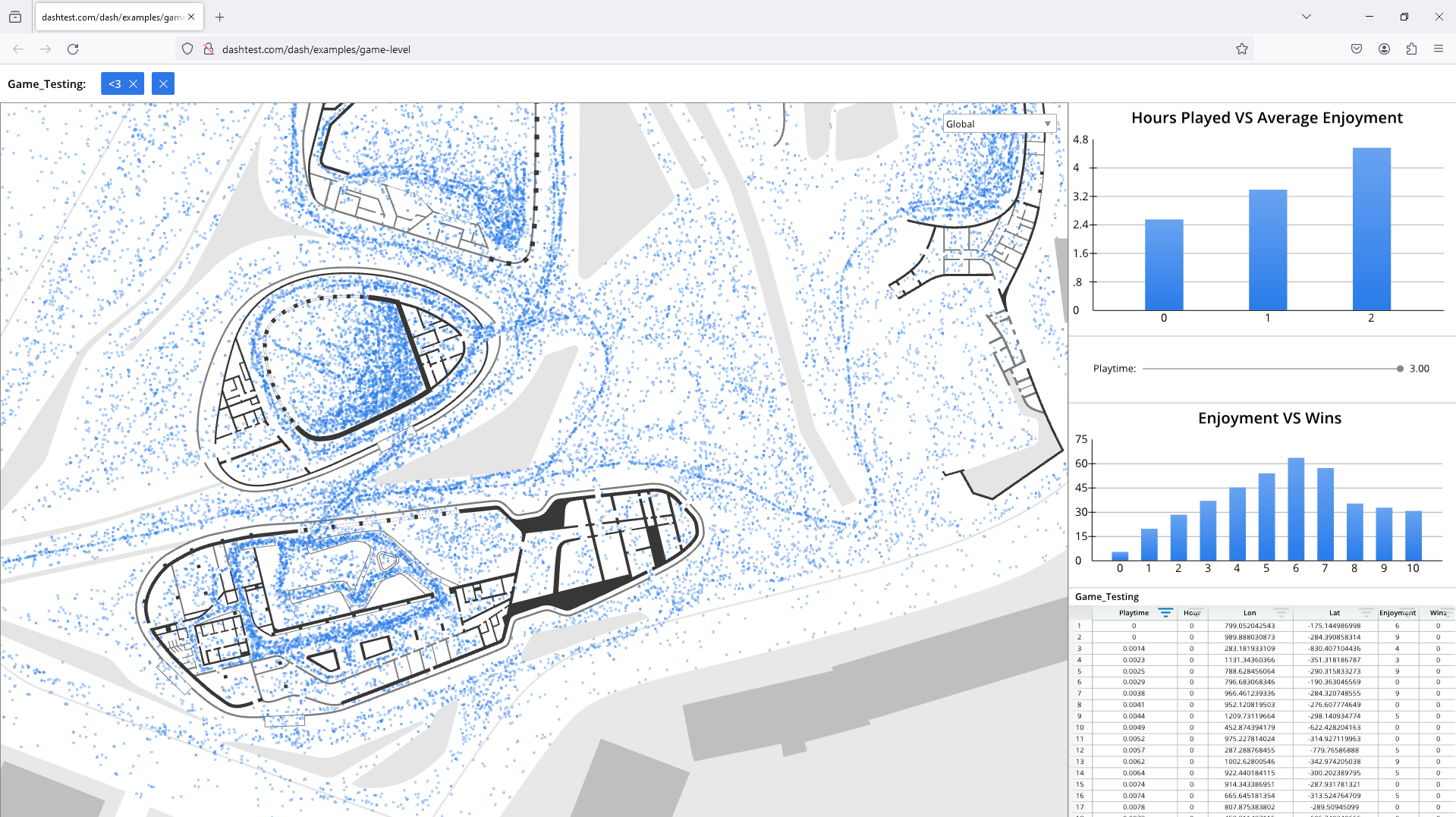
Task: Open the Pocket save icon
Action: coord(1357,49)
